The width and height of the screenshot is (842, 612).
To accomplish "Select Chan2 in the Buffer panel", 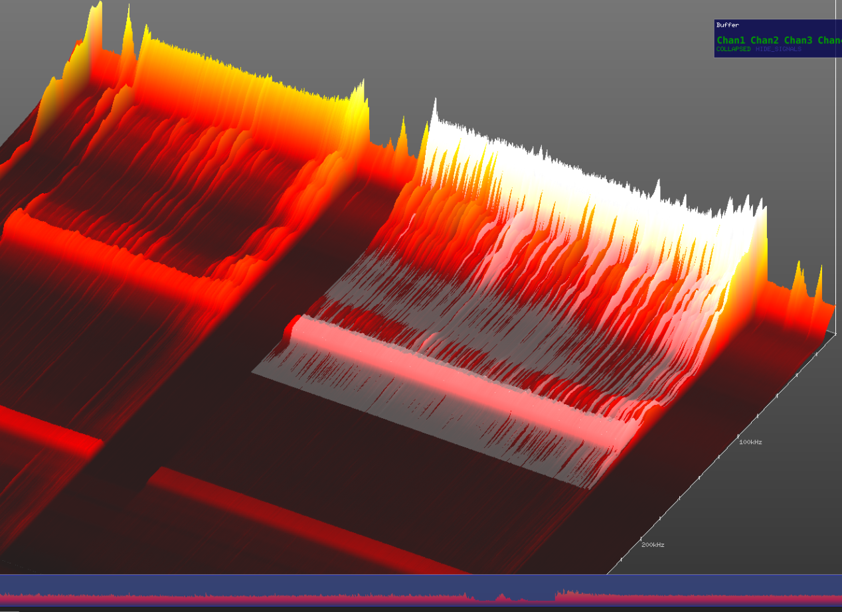I will click(764, 40).
